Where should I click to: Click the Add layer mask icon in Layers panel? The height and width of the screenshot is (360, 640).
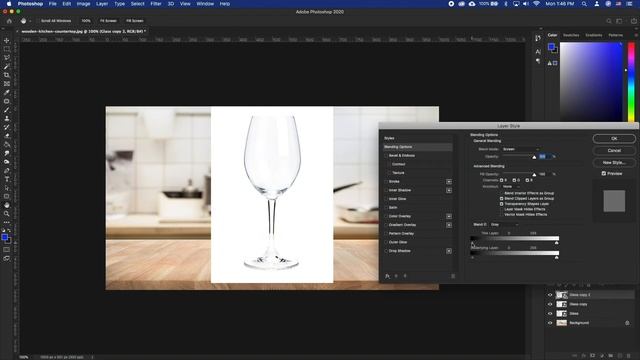click(x=593, y=356)
